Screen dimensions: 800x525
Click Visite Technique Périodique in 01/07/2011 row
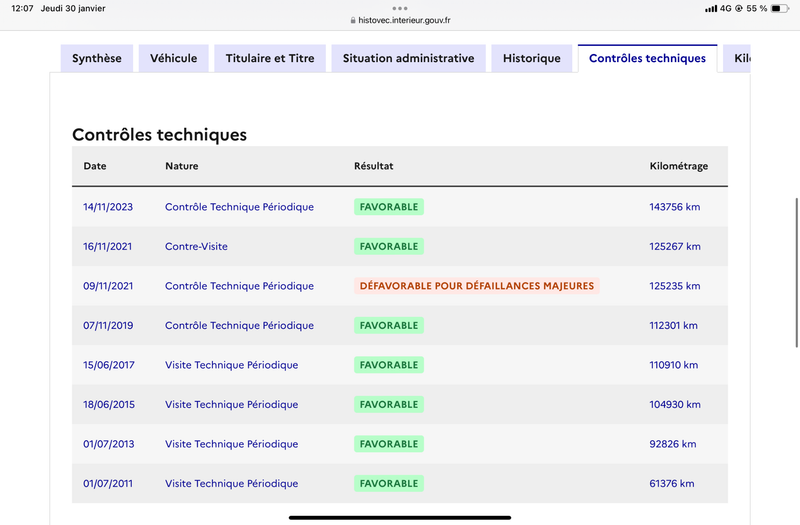[232, 484]
